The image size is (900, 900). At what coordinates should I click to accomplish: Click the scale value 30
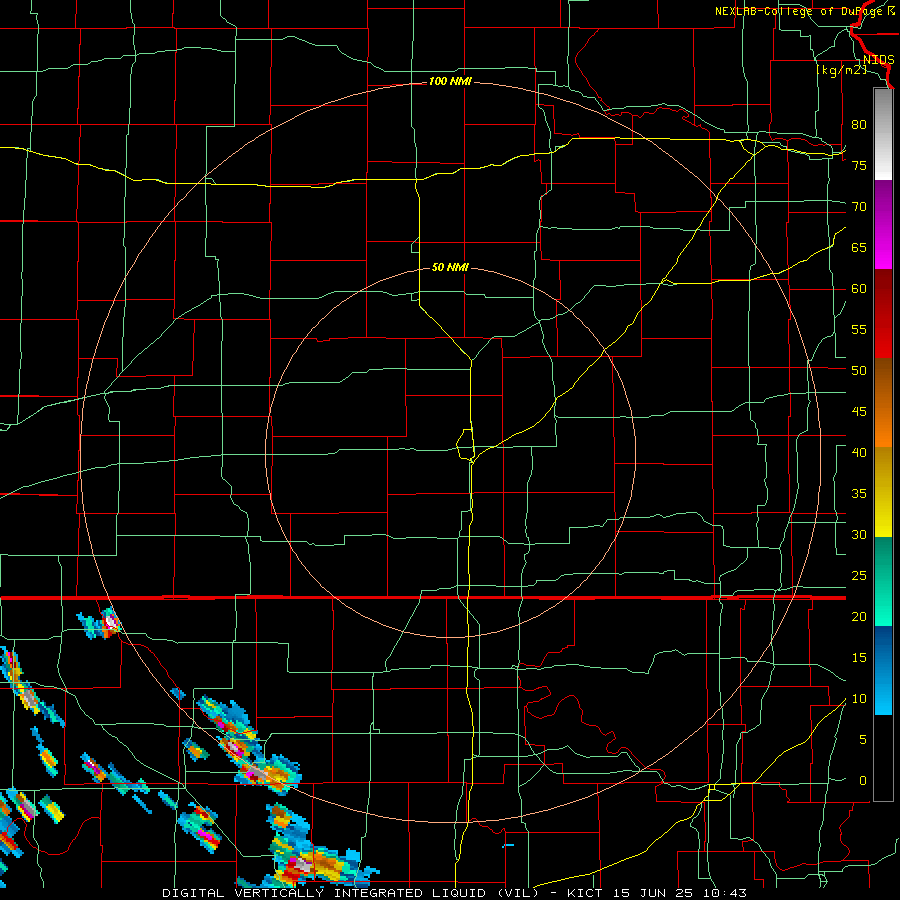coord(859,535)
